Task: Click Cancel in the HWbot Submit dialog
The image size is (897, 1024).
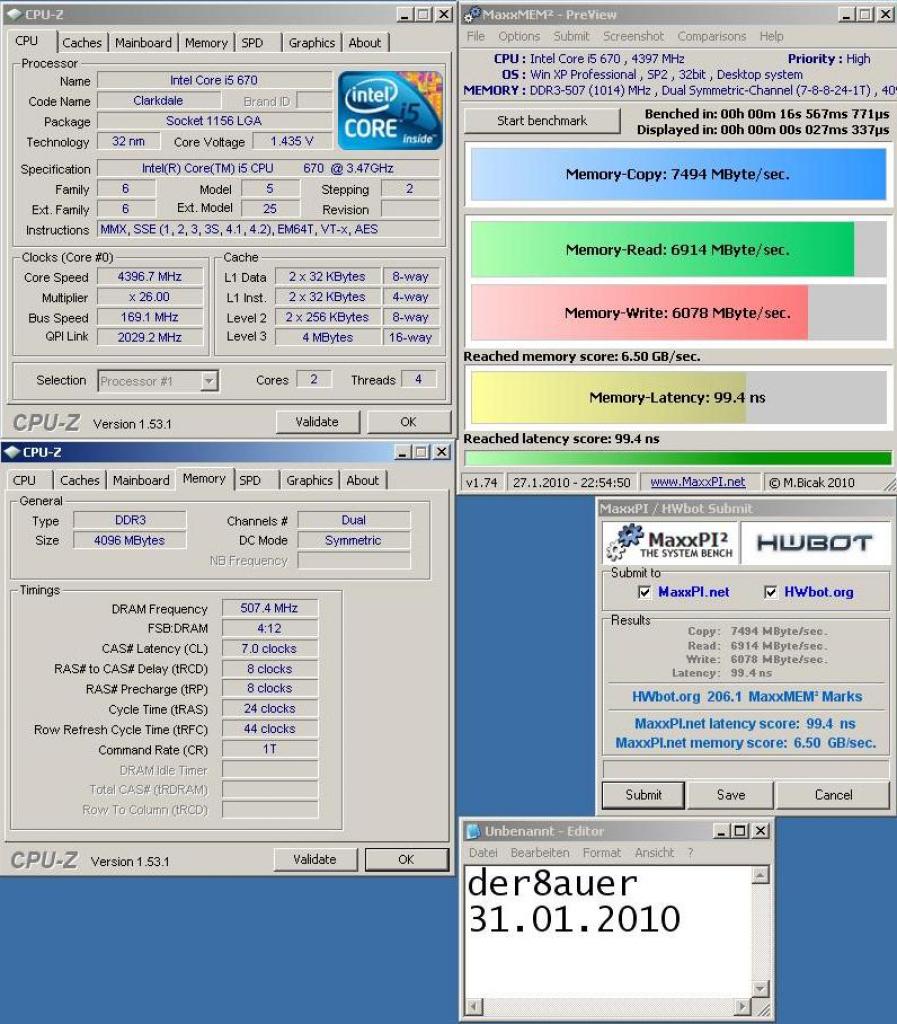Action: pyautogui.click(x=833, y=795)
